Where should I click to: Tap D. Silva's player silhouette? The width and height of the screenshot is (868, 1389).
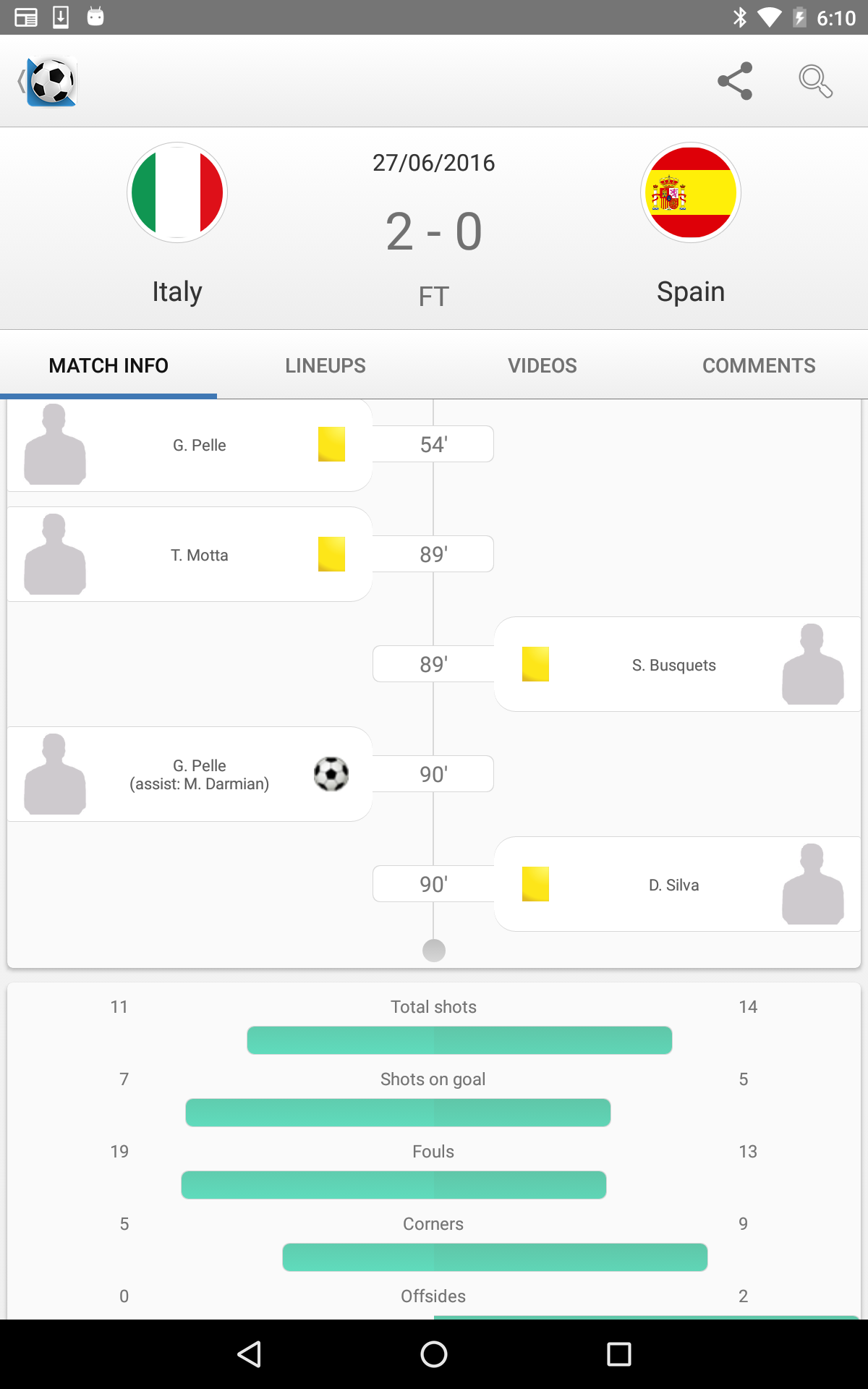click(812, 883)
